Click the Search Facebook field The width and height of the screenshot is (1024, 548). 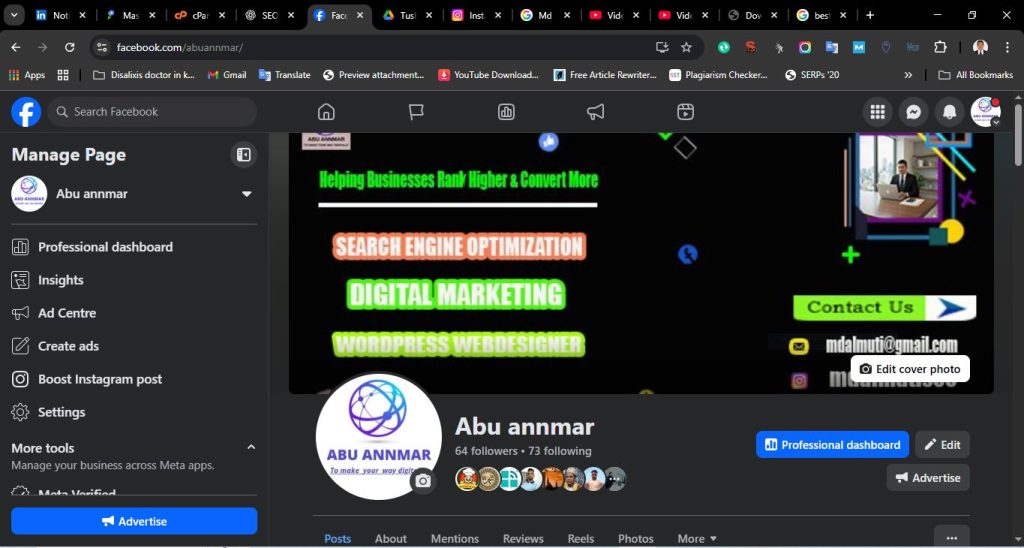[152, 112]
